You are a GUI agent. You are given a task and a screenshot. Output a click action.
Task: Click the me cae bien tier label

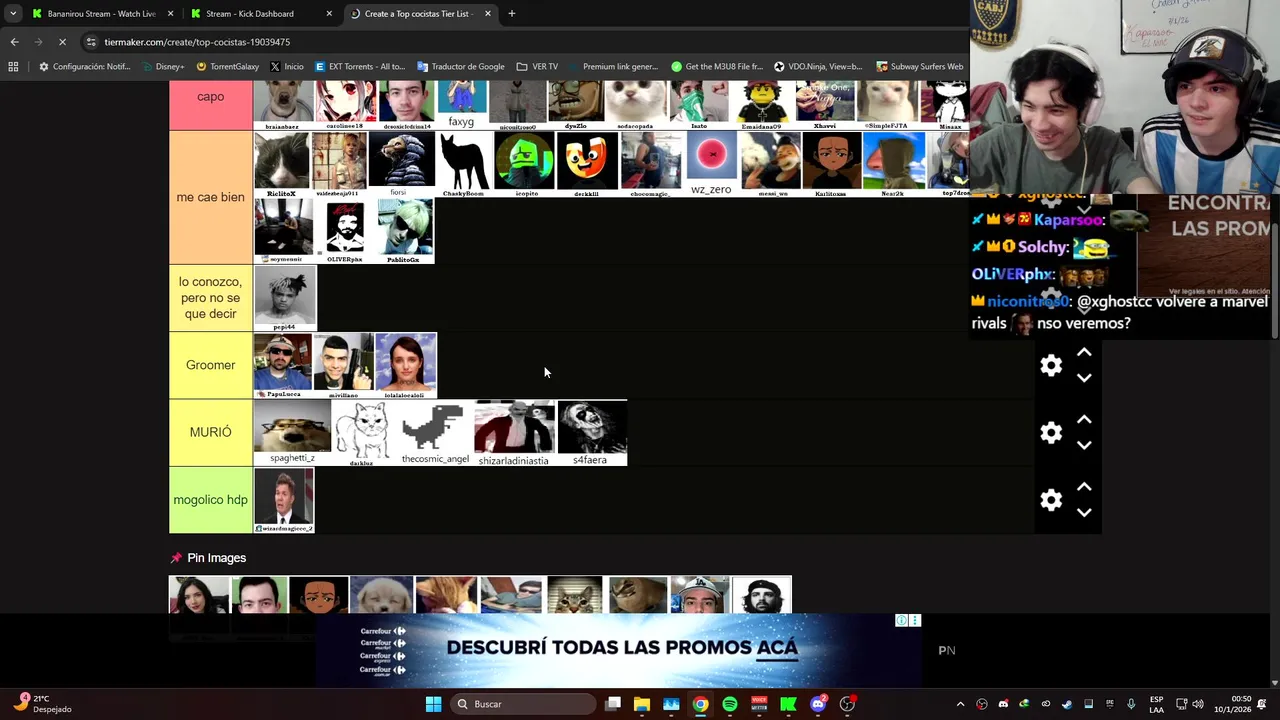[210, 197]
